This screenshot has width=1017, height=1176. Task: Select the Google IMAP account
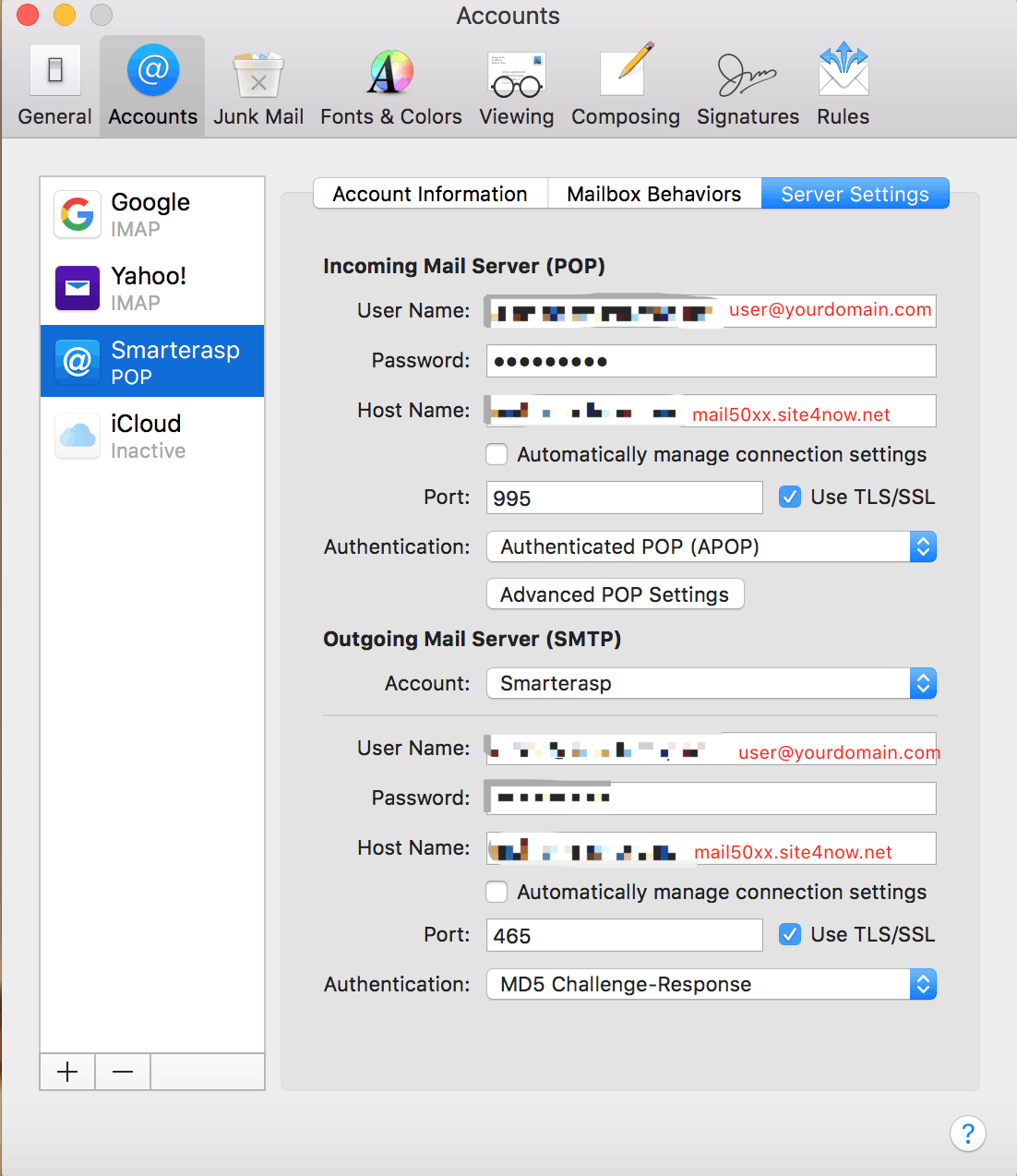pos(152,214)
